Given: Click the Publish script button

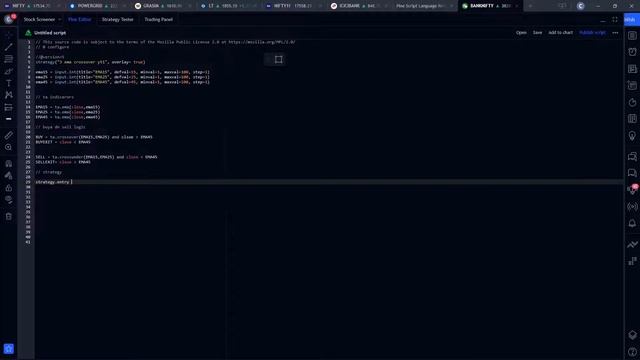Looking at the screenshot, I should (592, 33).
